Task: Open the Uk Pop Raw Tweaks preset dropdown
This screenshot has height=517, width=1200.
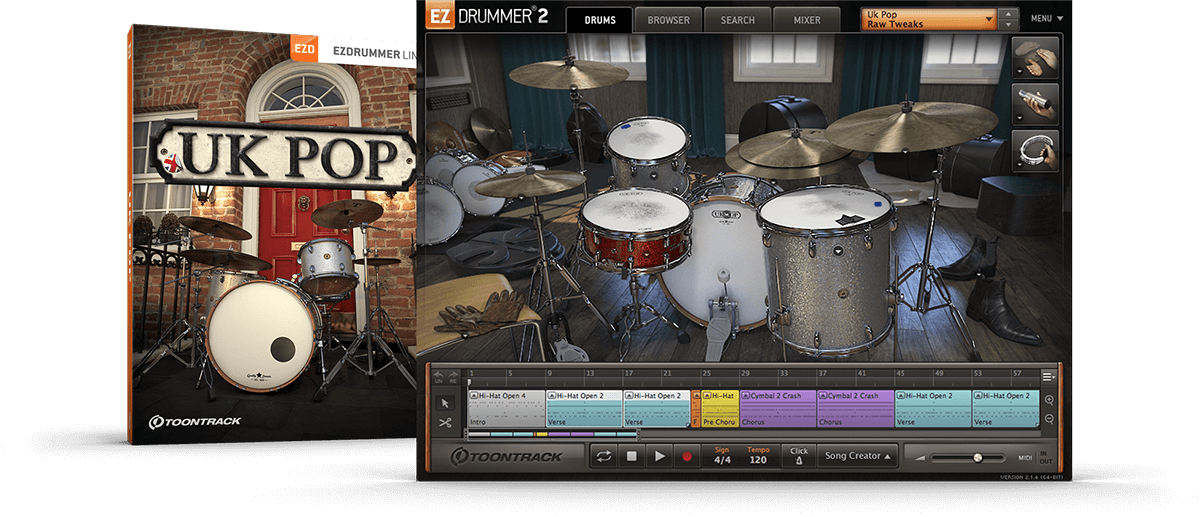Action: coord(927,19)
